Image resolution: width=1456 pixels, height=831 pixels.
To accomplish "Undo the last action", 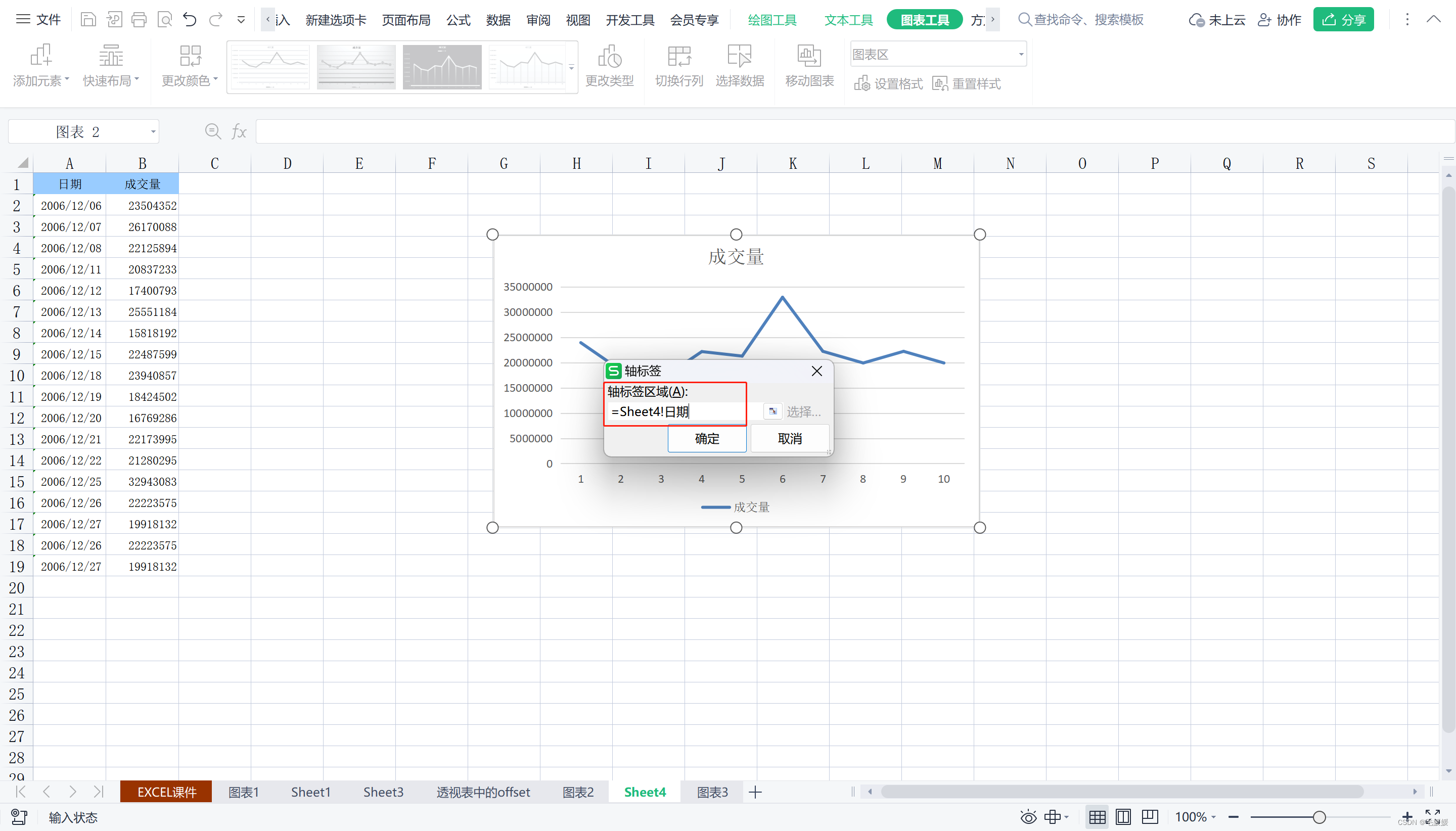I will pos(190,20).
